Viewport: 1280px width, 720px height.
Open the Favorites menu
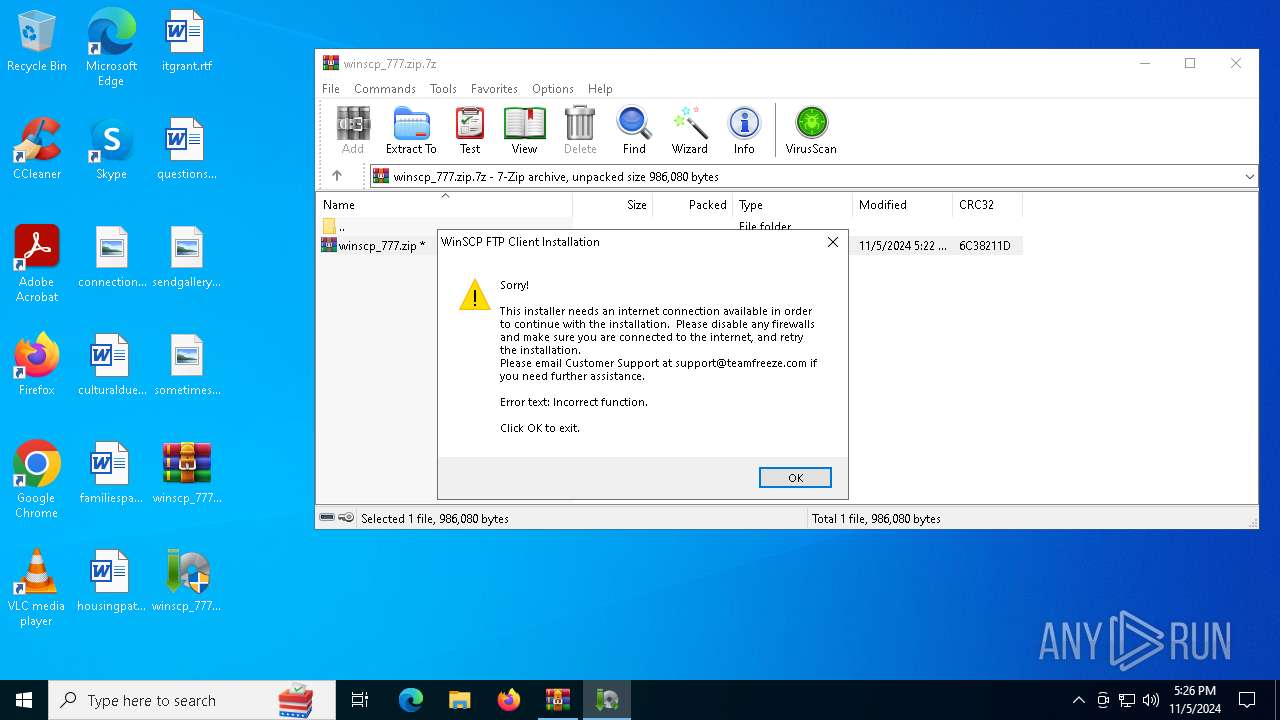tap(494, 89)
